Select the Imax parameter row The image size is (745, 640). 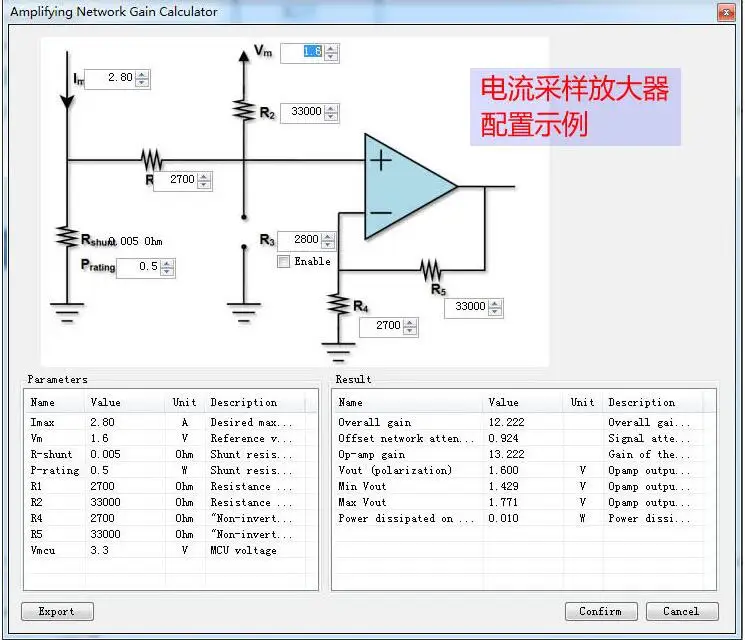[170, 422]
